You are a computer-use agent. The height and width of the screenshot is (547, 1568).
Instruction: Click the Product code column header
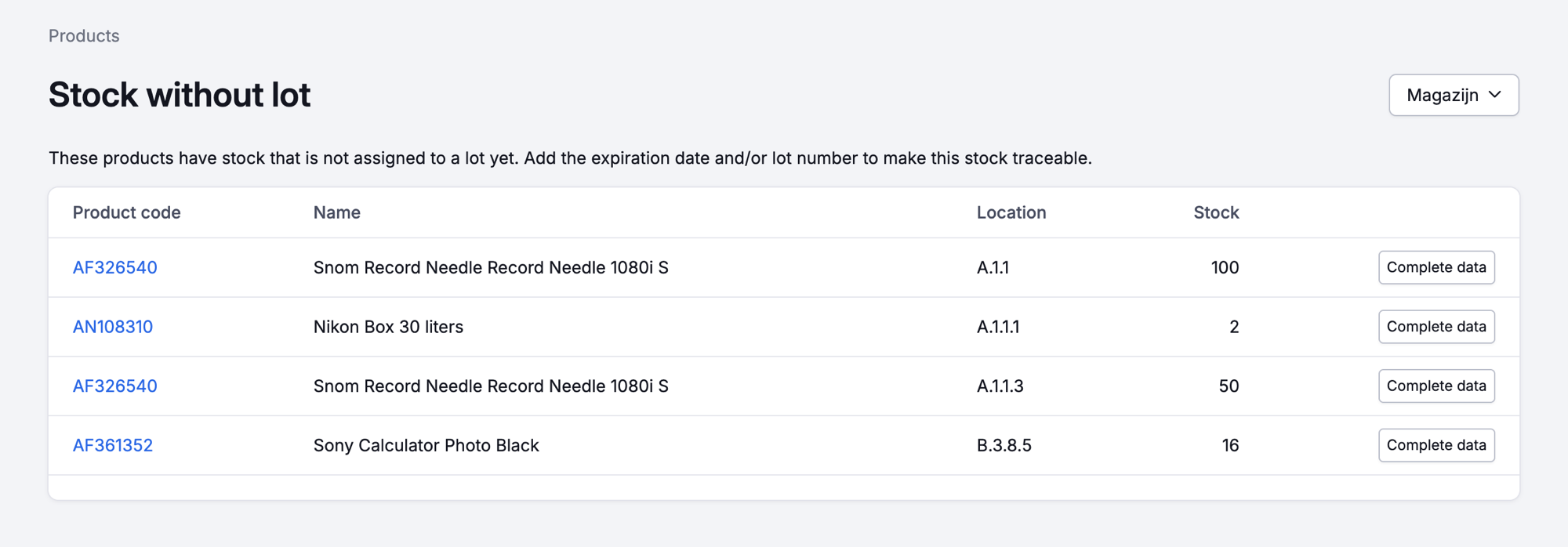tap(126, 212)
